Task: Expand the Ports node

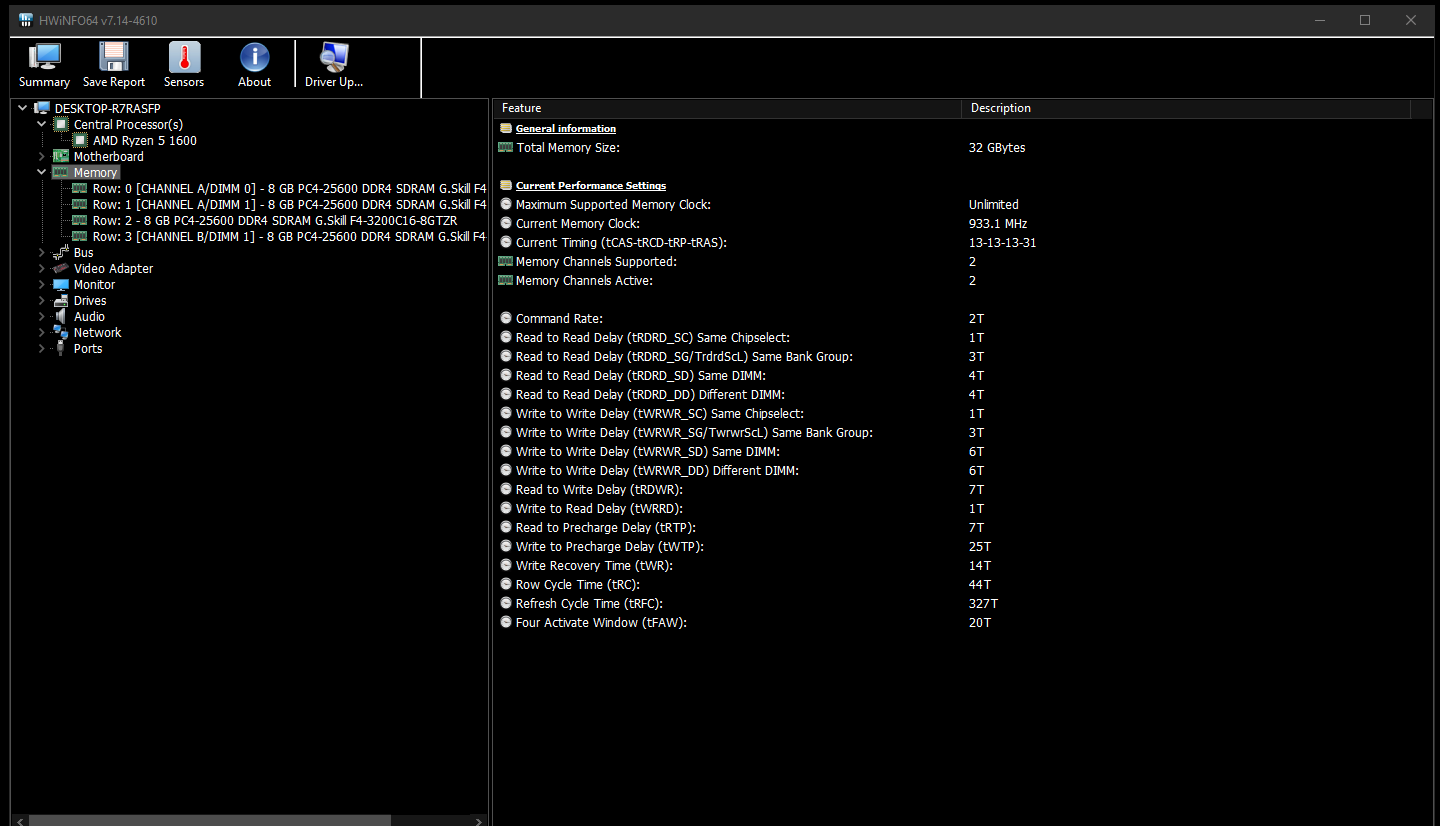Action: 41,348
